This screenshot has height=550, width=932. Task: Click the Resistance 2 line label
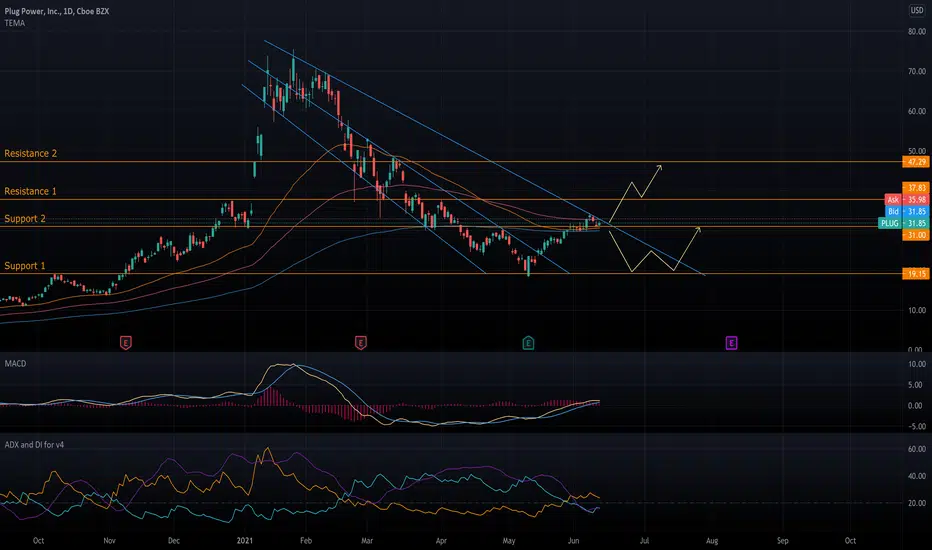(x=31, y=153)
